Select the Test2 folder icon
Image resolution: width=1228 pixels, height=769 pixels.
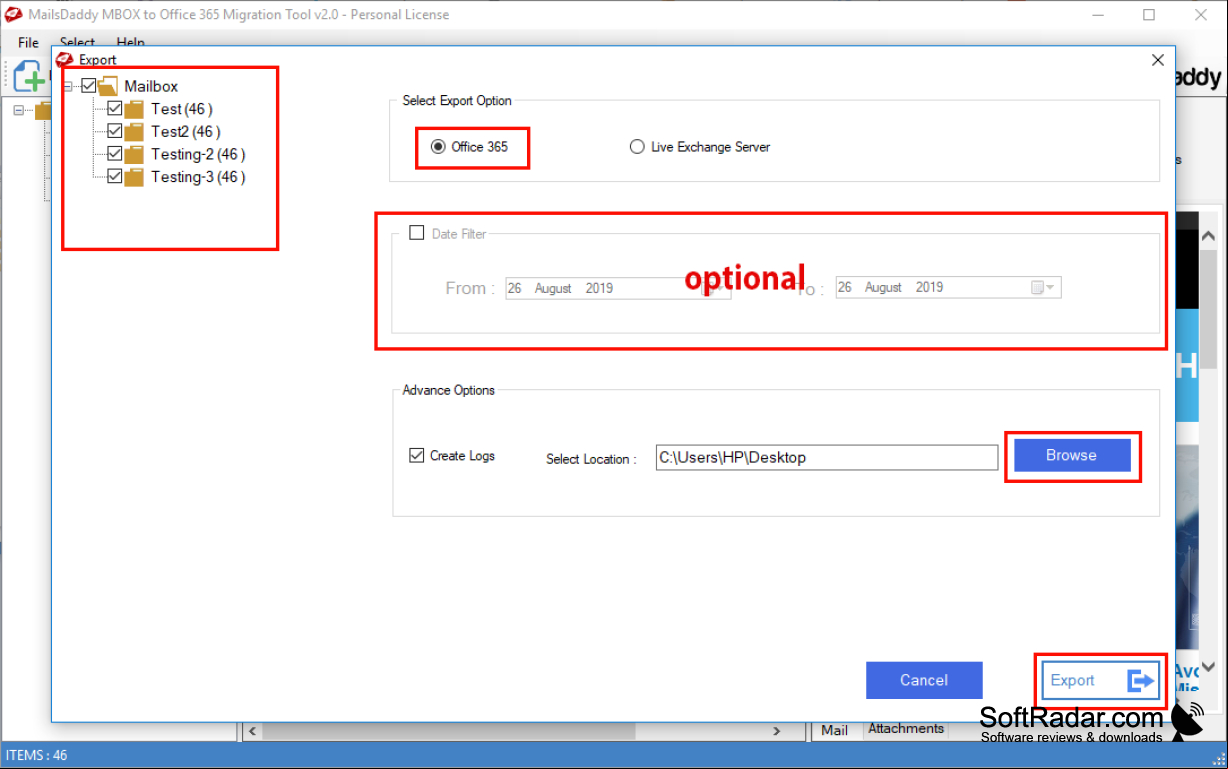[x=134, y=131]
